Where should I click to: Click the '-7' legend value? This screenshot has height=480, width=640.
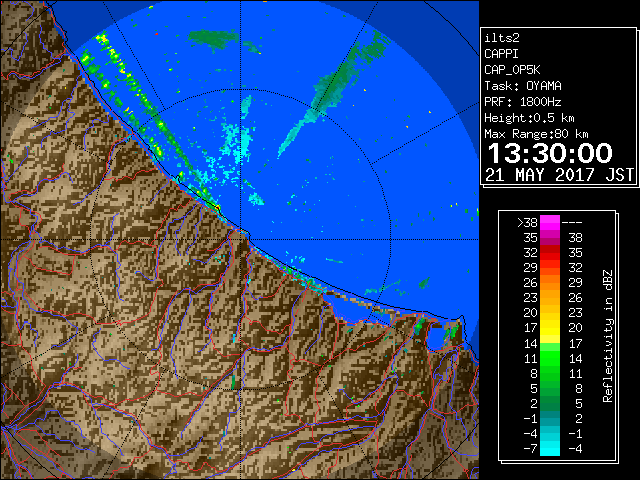[530, 449]
